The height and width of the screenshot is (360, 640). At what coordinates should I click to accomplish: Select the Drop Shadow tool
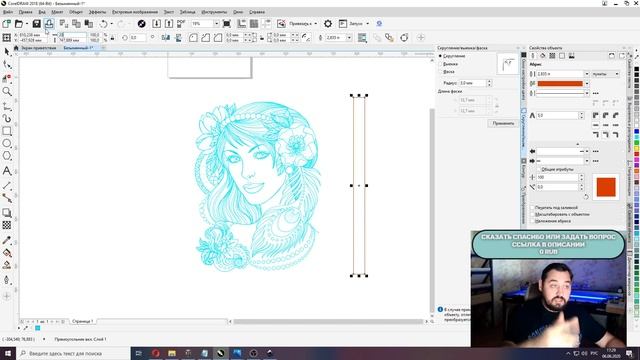pos(7,213)
